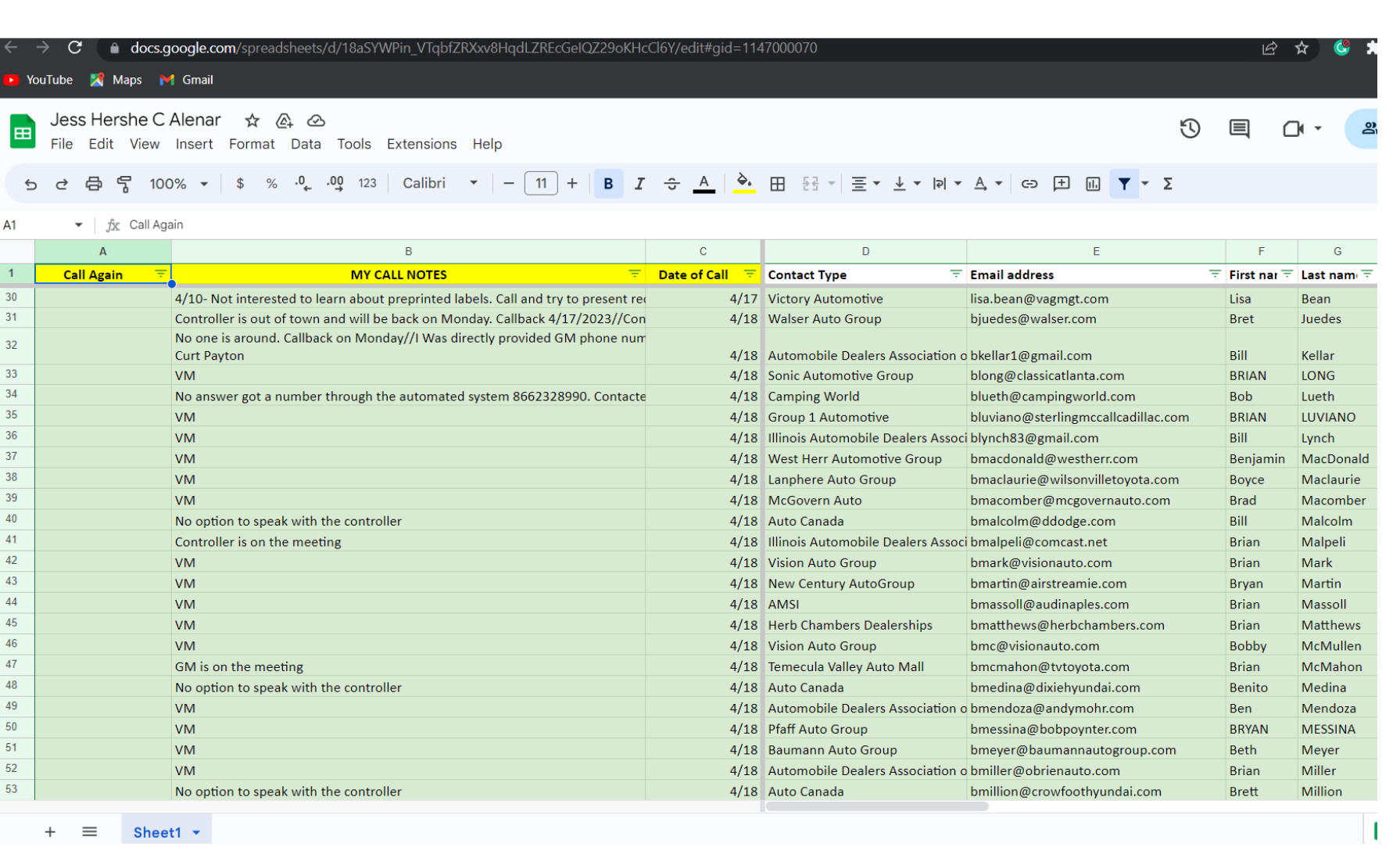Open filter dropdown on MY CALL NOTES
Image resolution: width=1400 pixels, height=858 pixels.
(x=634, y=274)
